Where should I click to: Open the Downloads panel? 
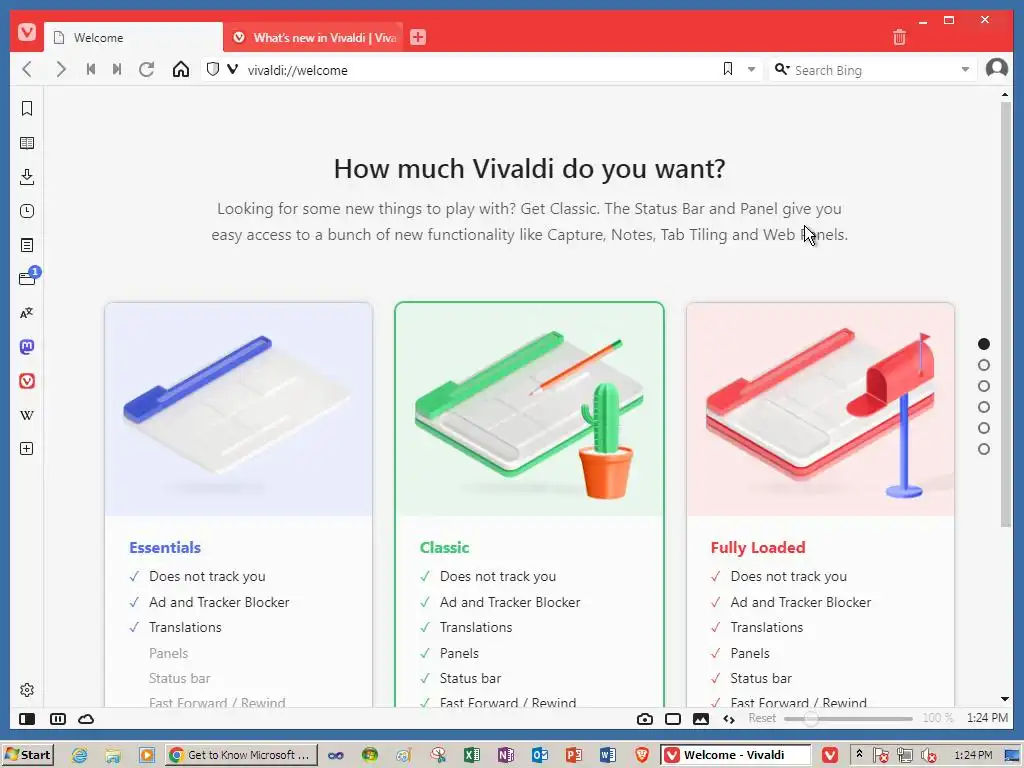[27, 177]
